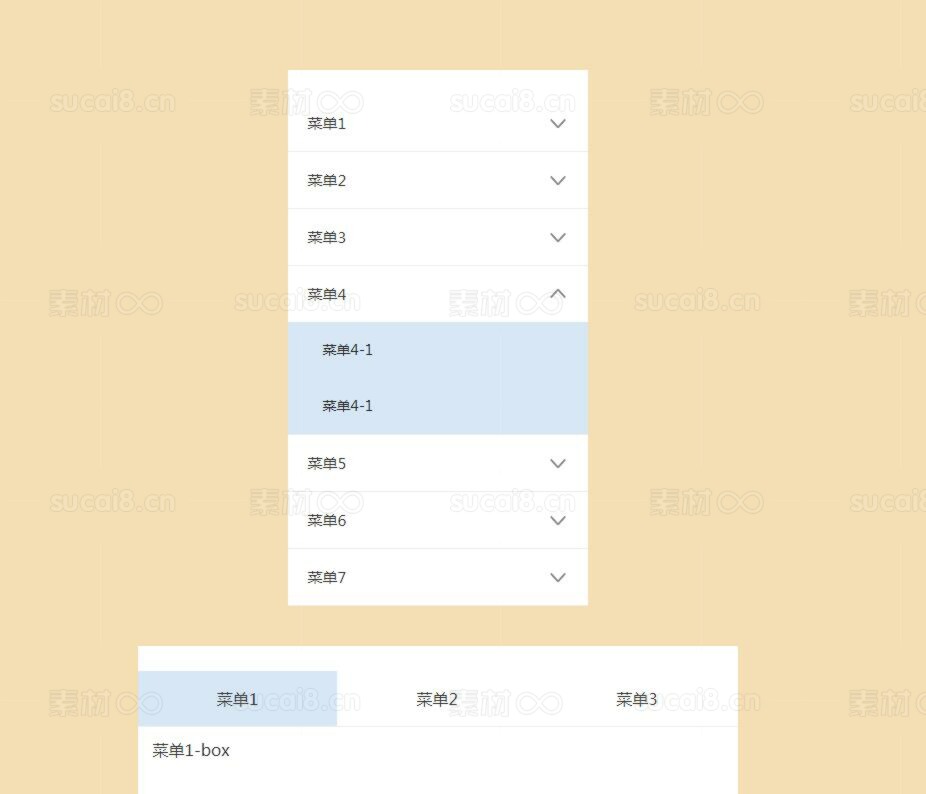Click the 菜单2 accordion label text

(327, 181)
